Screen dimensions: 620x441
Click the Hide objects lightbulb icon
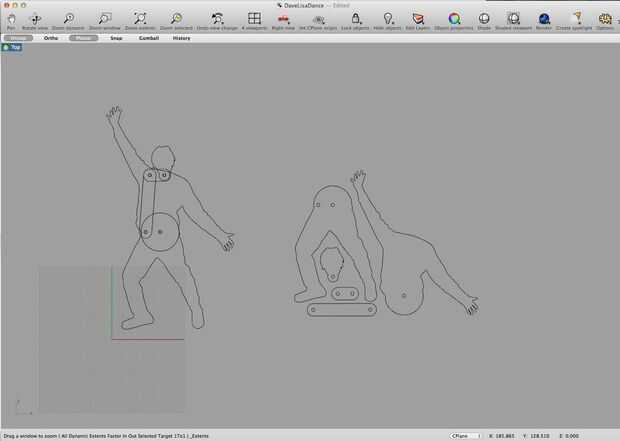(388, 19)
